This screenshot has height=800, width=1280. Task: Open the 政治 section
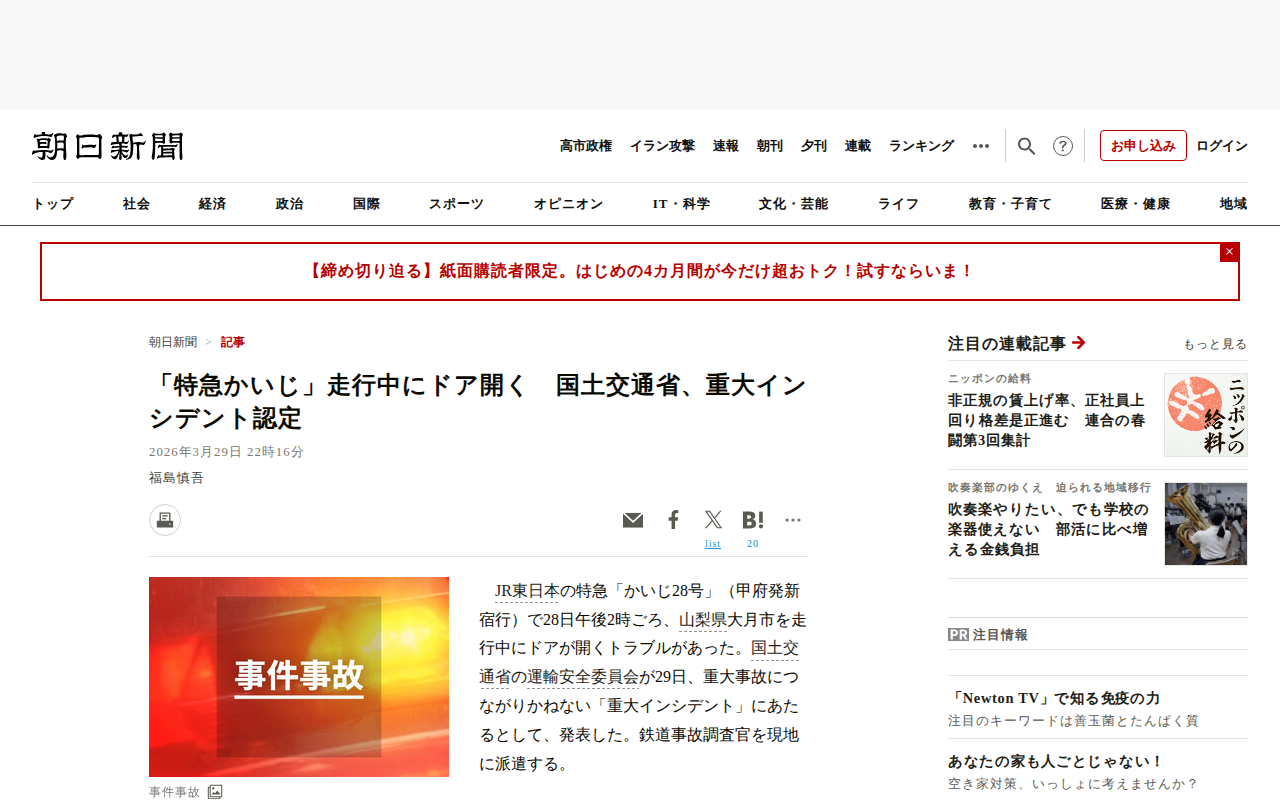pos(290,204)
